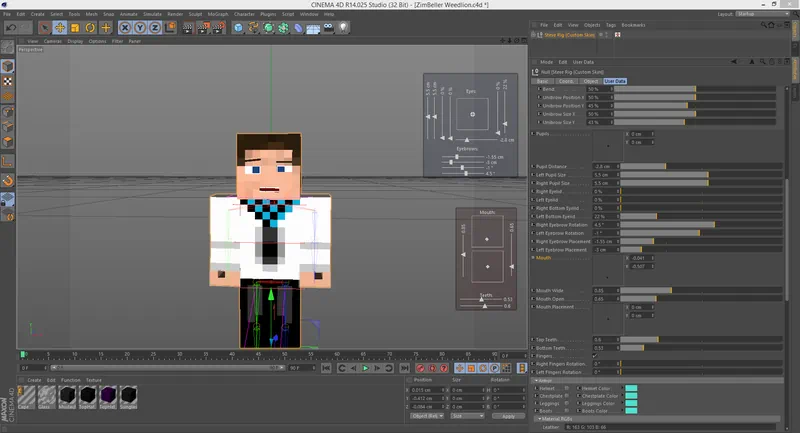Click the Right Eyebrow Rotation slider
The image size is (800, 433).
coord(701,224)
